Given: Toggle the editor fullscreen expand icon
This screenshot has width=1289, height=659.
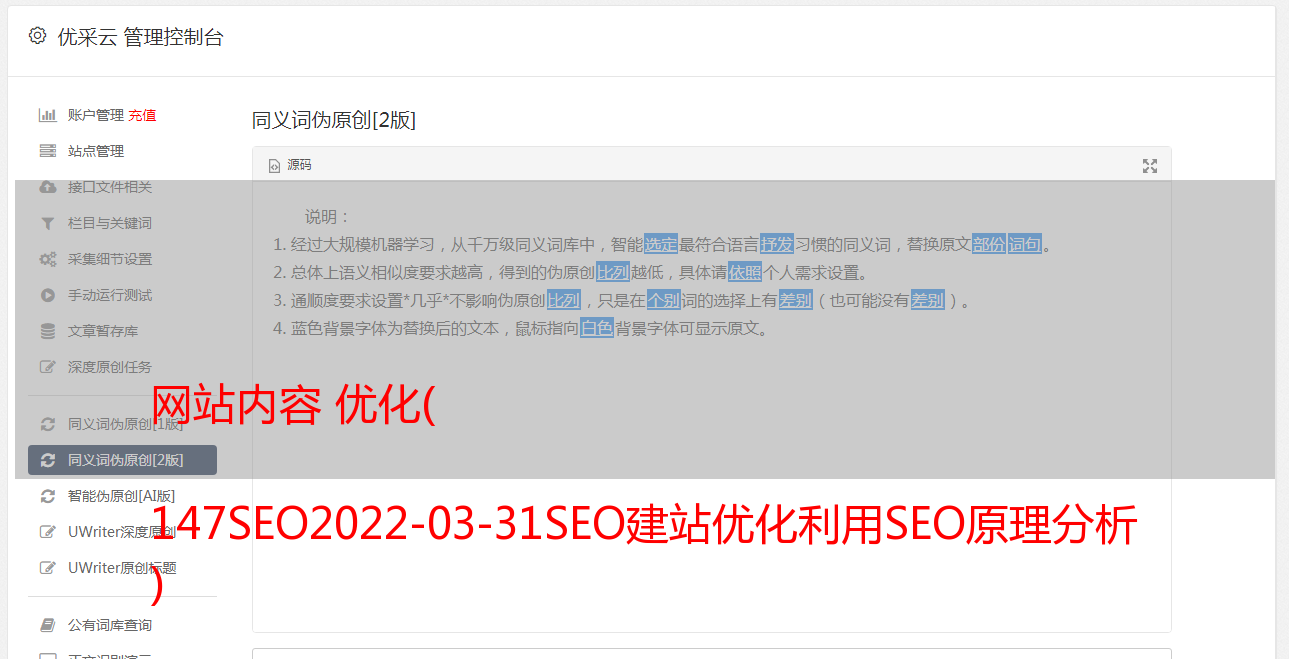Looking at the screenshot, I should pyautogui.click(x=1150, y=166).
